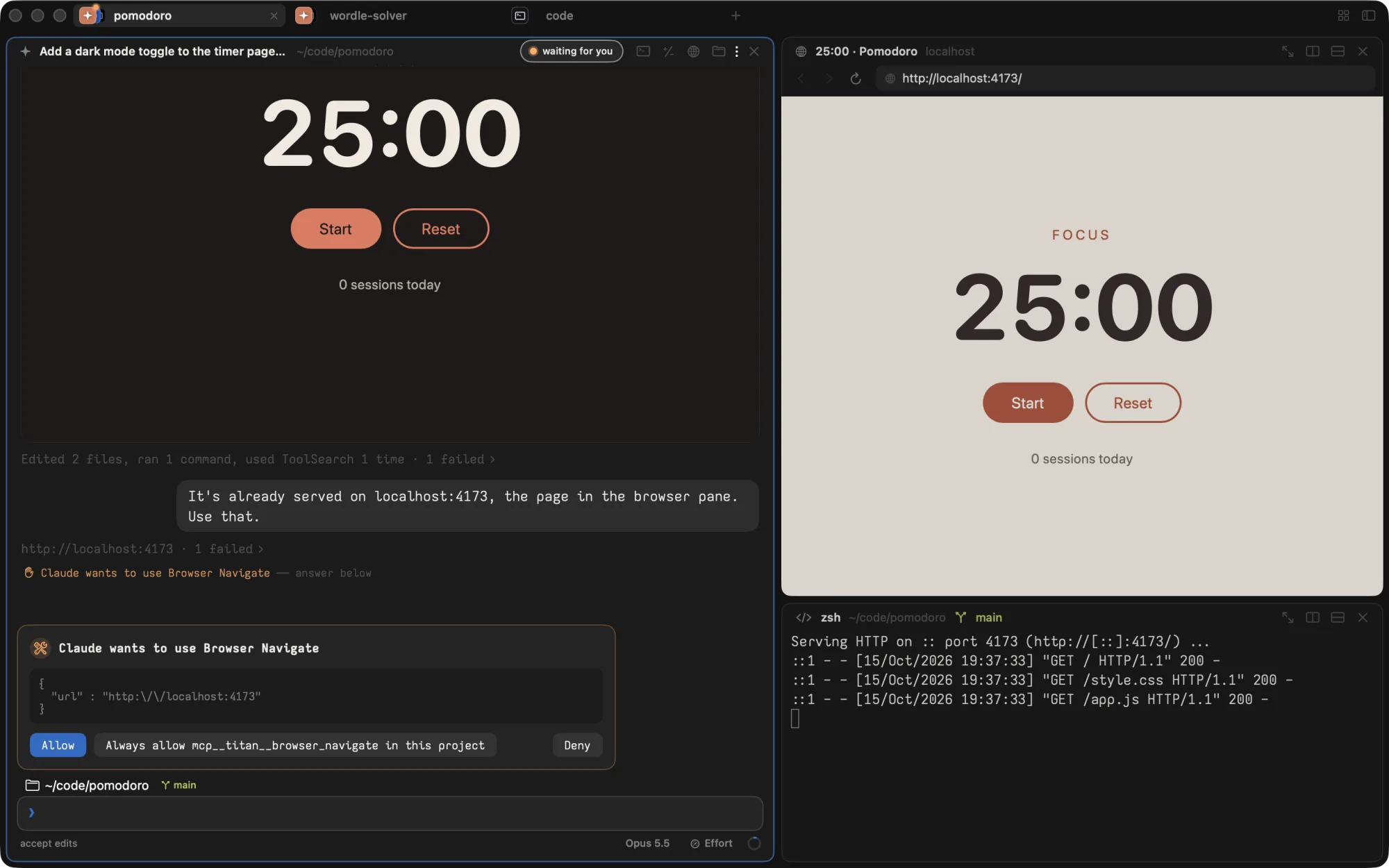
Task: Click the main branch indicator above prompt
Action: point(179,785)
